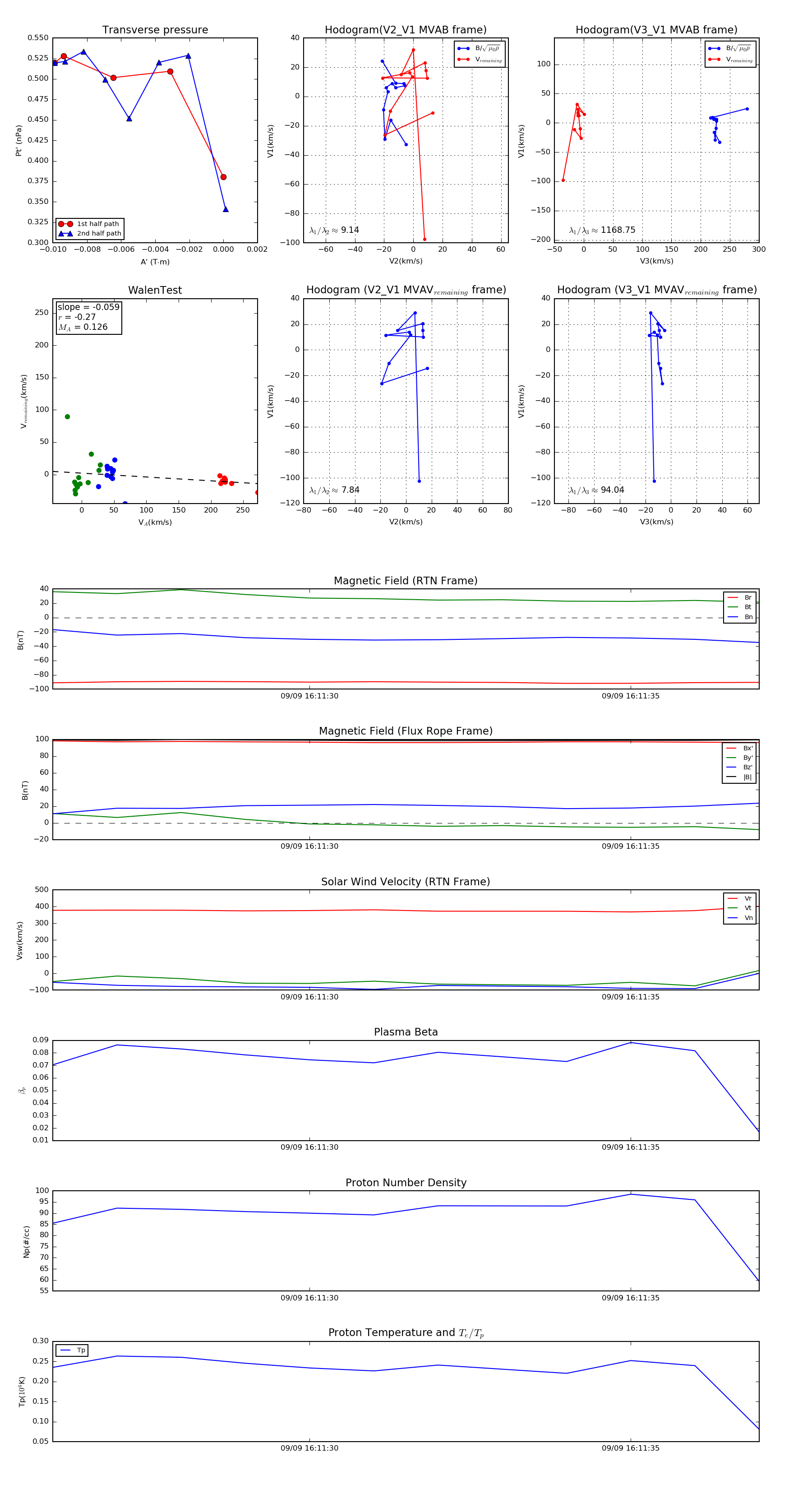Select the Br legend entry
This screenshot has height=1489, width=812.
tap(740, 598)
